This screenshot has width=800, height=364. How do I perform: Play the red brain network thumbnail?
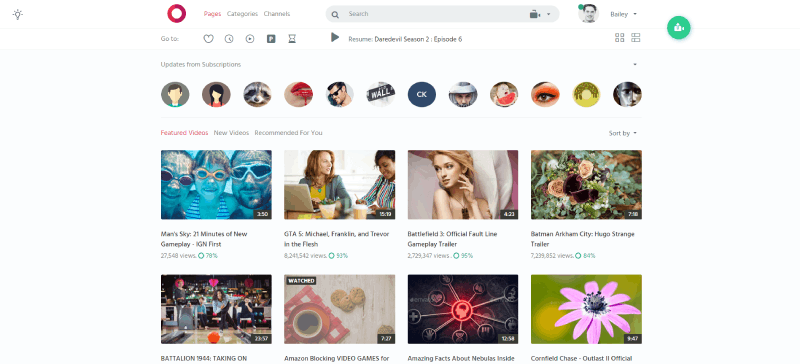click(463, 309)
